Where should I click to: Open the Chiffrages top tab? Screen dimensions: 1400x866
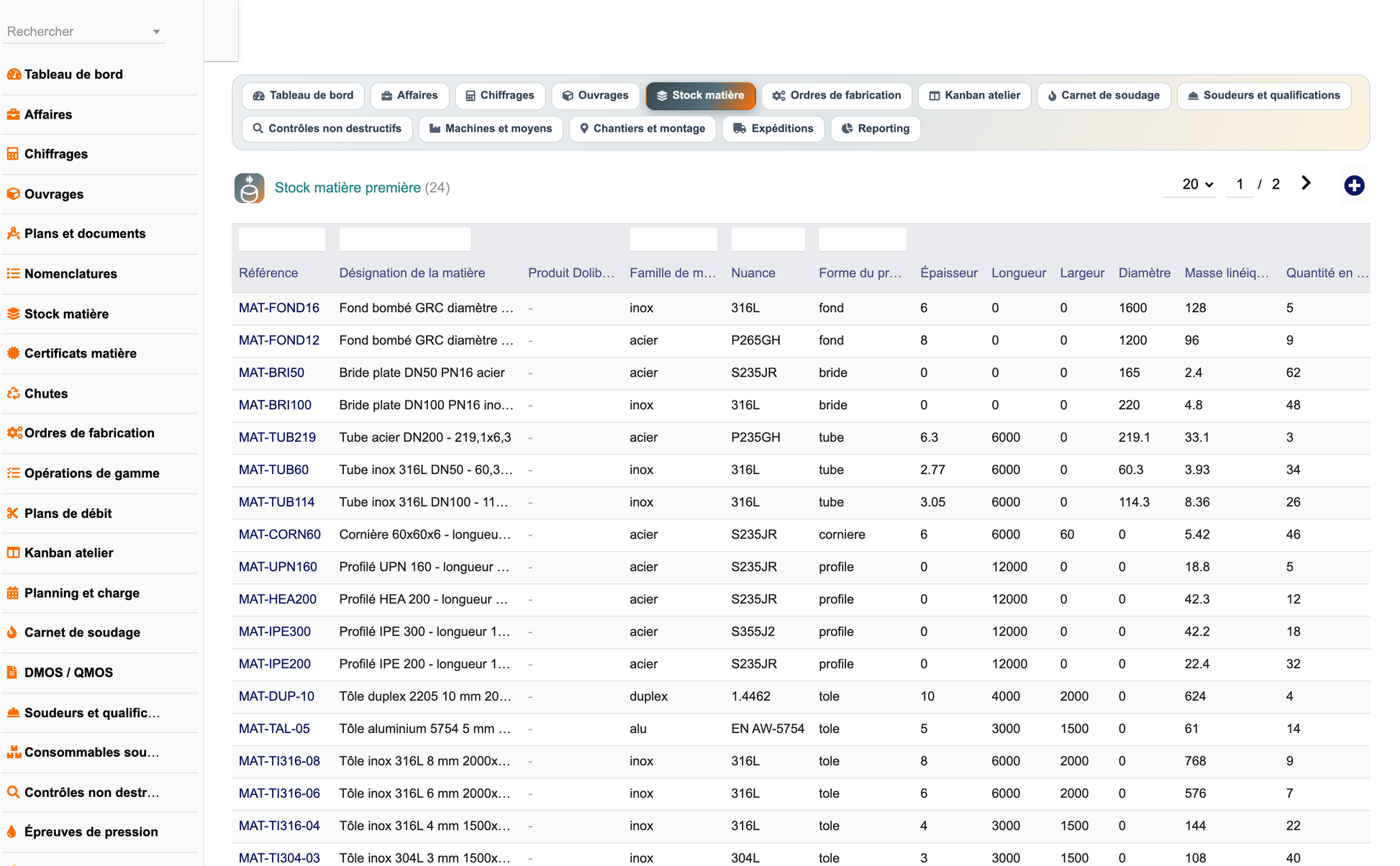pyautogui.click(x=500, y=96)
